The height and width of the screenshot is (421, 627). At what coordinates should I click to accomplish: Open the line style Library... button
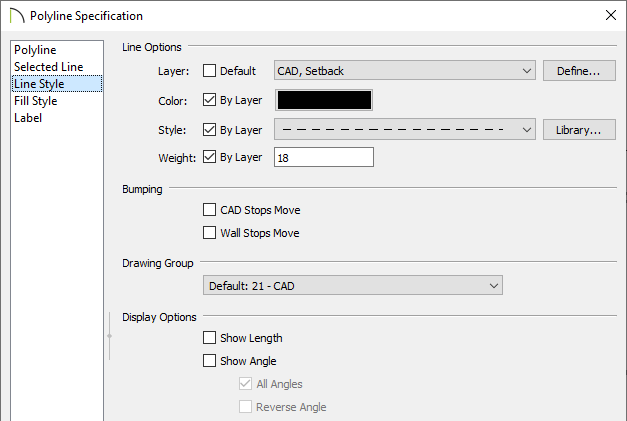point(579,130)
